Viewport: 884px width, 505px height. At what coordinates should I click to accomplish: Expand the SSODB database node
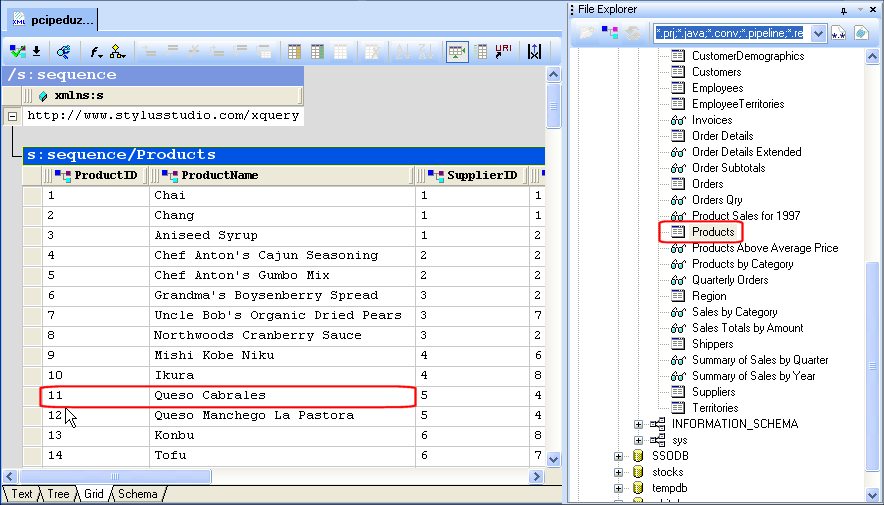(x=618, y=456)
